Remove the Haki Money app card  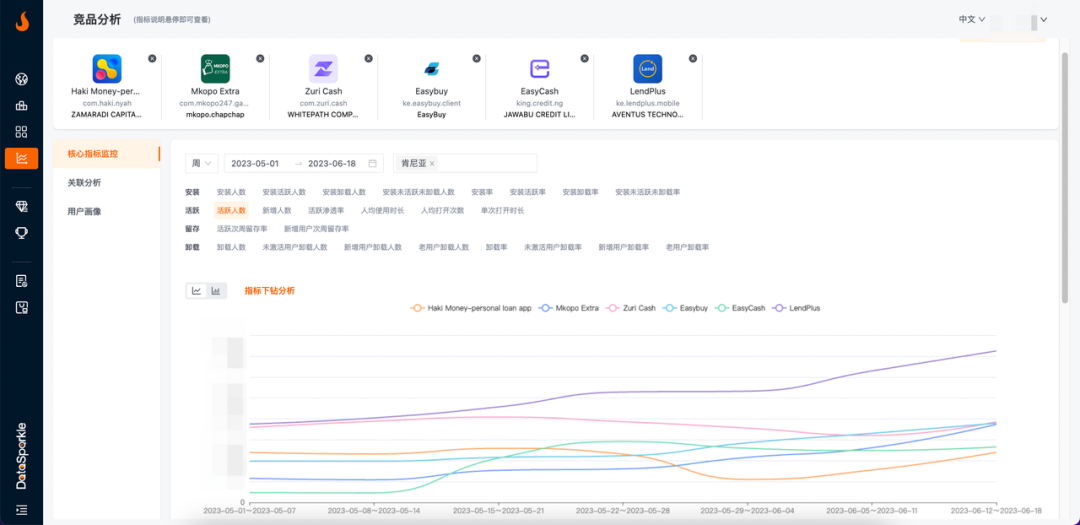pyautogui.click(x=152, y=59)
